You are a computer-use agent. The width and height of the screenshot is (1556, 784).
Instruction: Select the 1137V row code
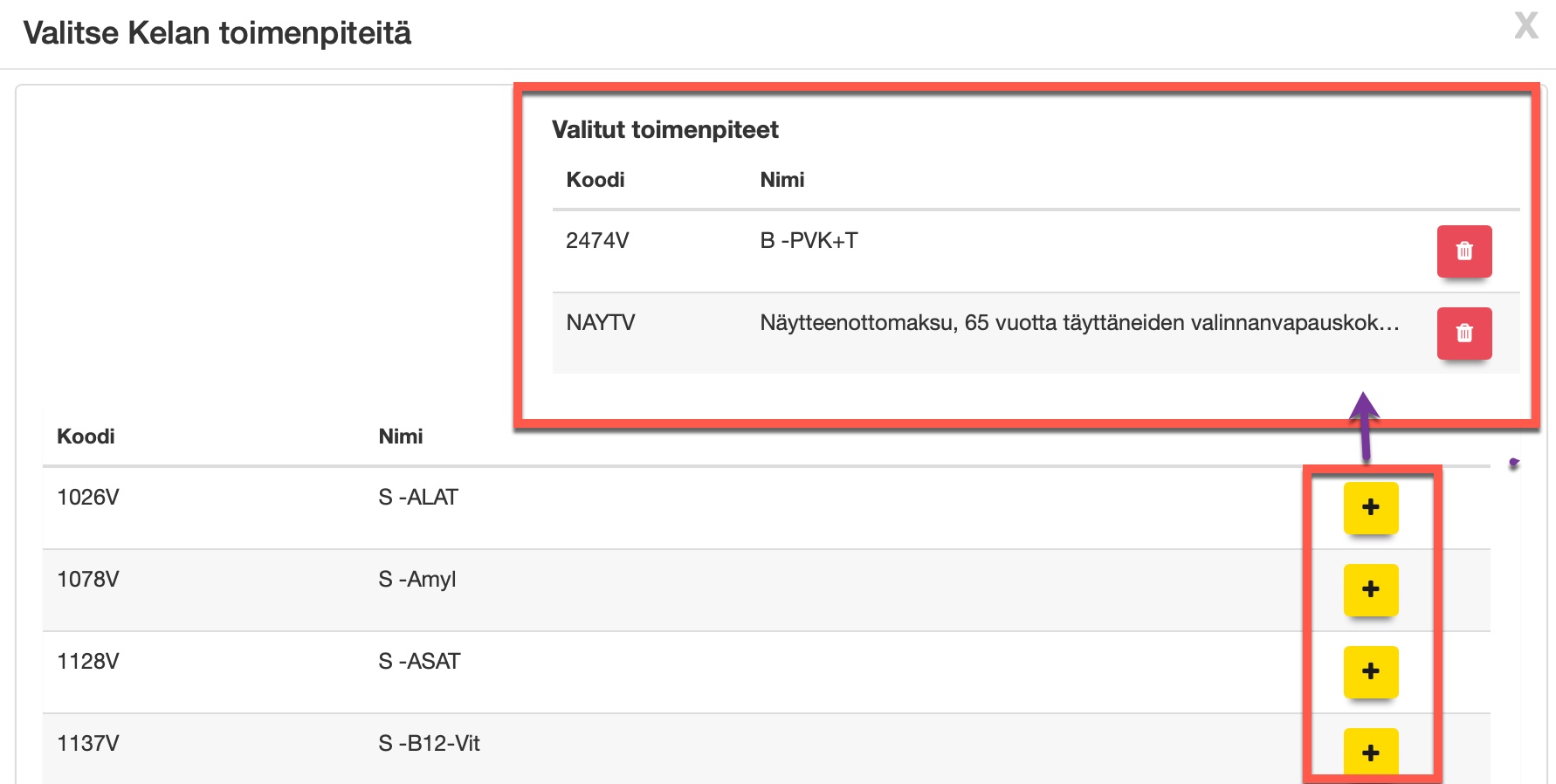pyautogui.click(x=88, y=744)
